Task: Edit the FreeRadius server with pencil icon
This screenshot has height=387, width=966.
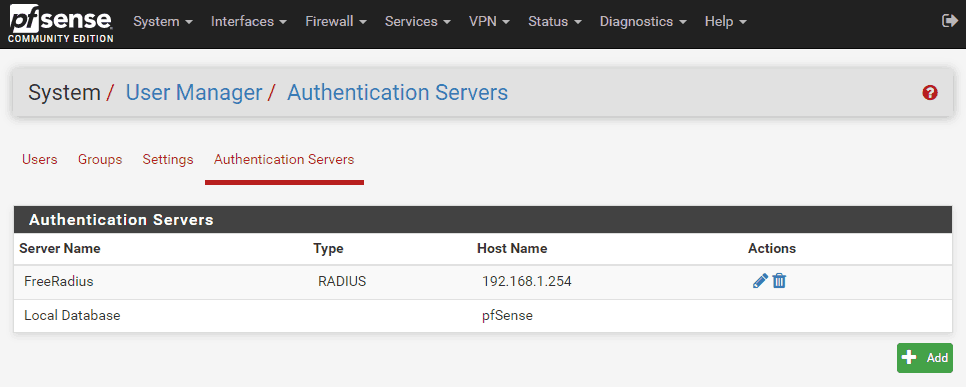Action: click(760, 281)
